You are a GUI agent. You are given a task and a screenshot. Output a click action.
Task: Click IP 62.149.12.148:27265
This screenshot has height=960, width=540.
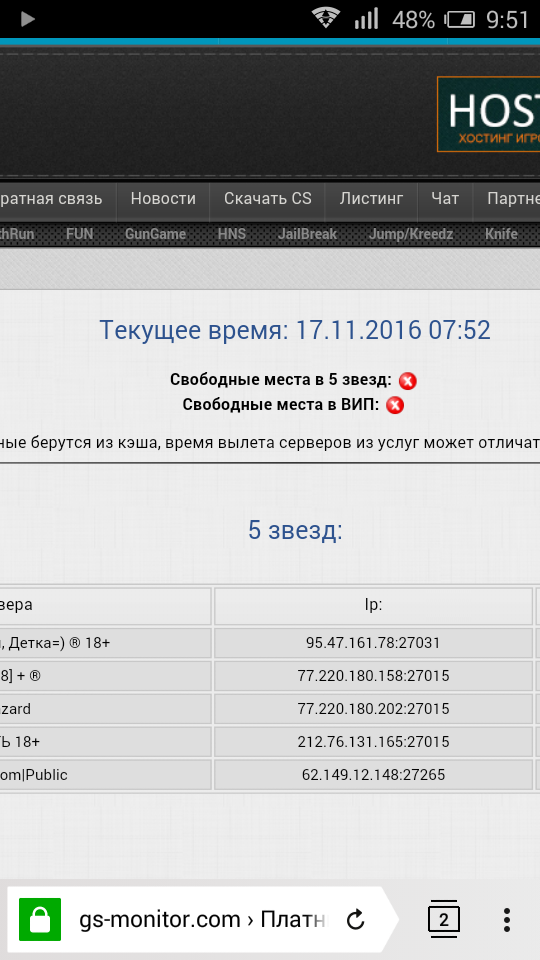pos(373,775)
